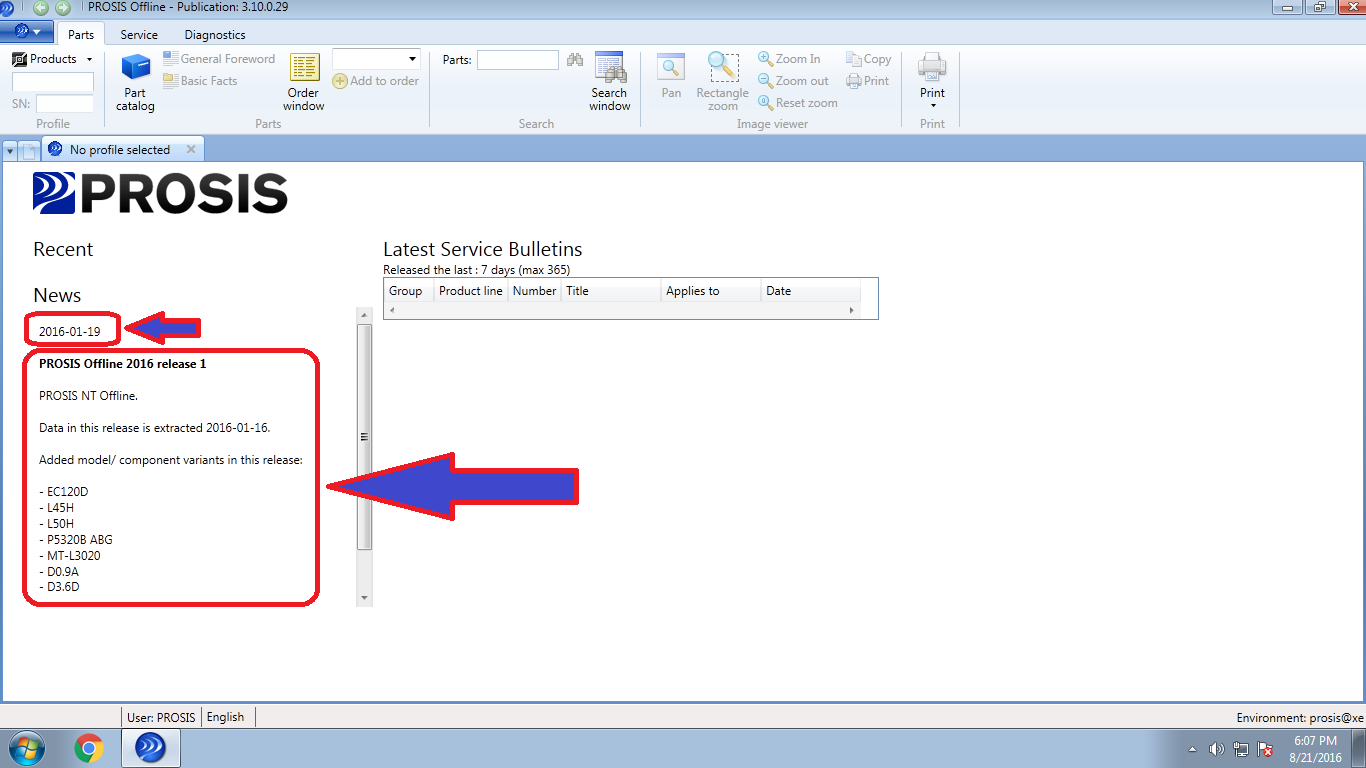1366x768 pixels.
Task: Click the binoculars search icon
Action: pos(574,60)
